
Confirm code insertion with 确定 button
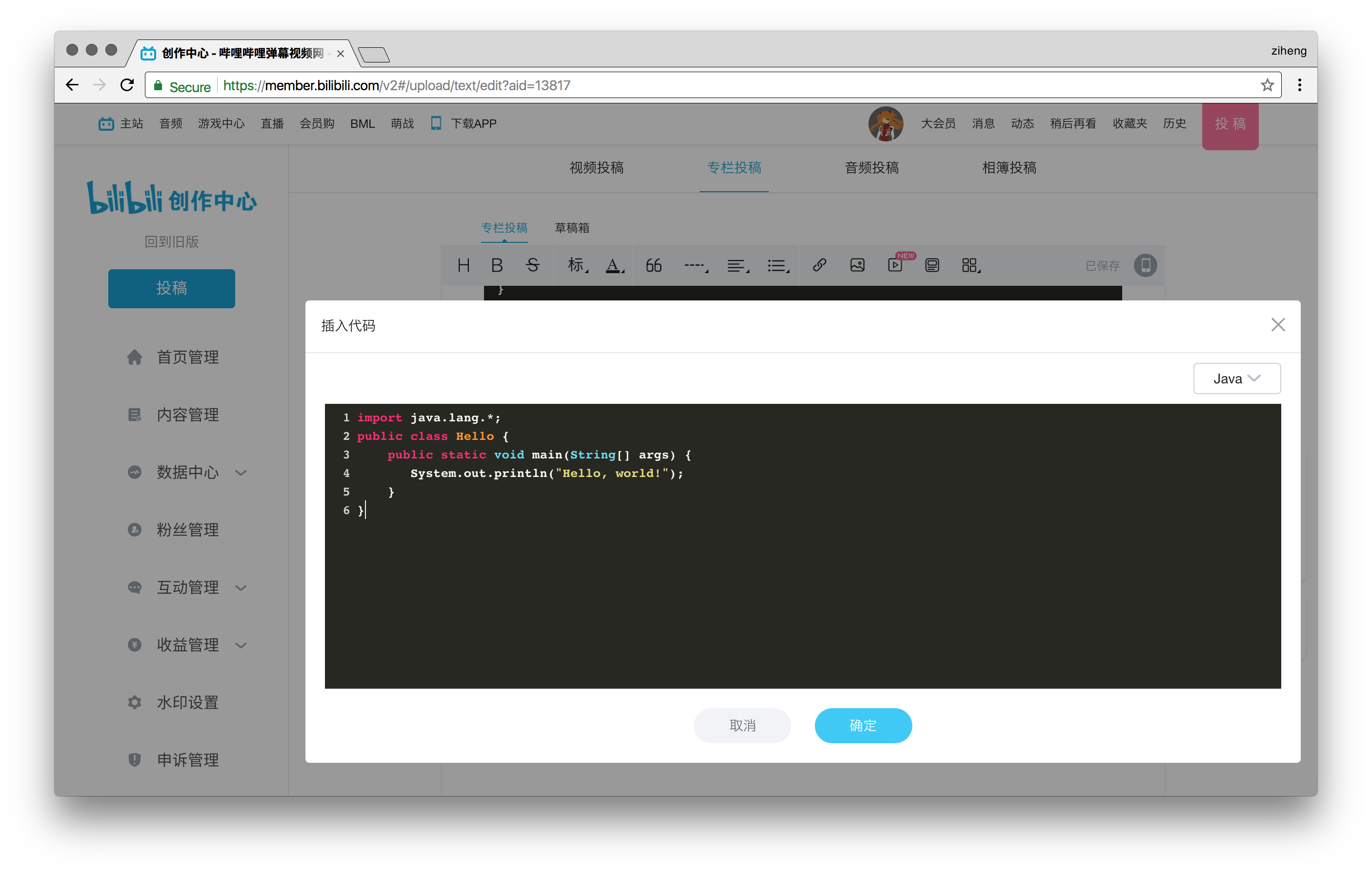[x=863, y=725]
